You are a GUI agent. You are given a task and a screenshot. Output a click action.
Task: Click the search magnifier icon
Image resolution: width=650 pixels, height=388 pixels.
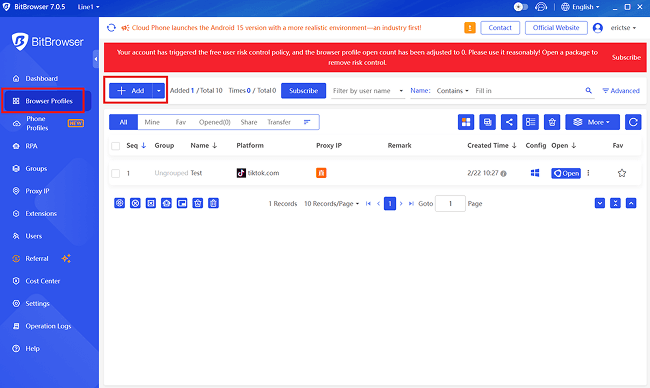point(588,90)
